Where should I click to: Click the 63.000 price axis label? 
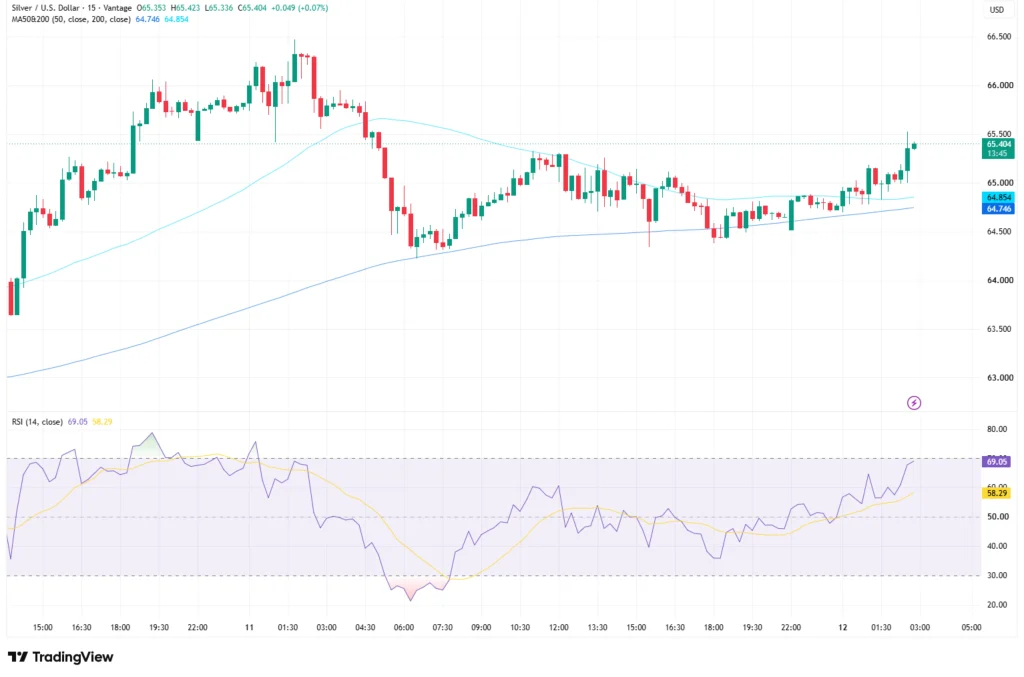[1000, 377]
